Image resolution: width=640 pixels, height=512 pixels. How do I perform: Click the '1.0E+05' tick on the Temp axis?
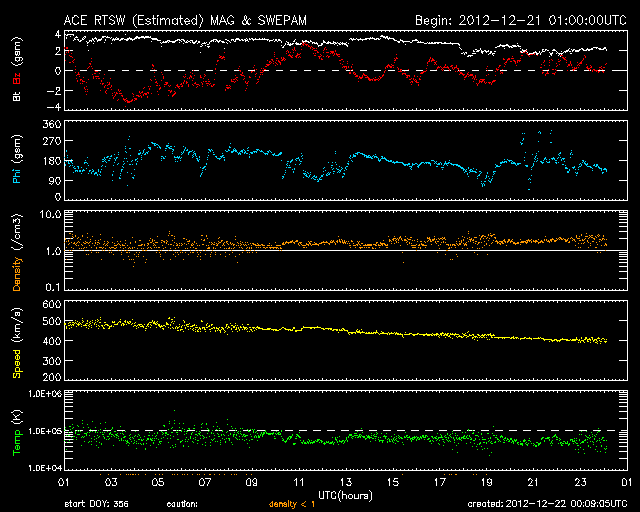coord(45,431)
